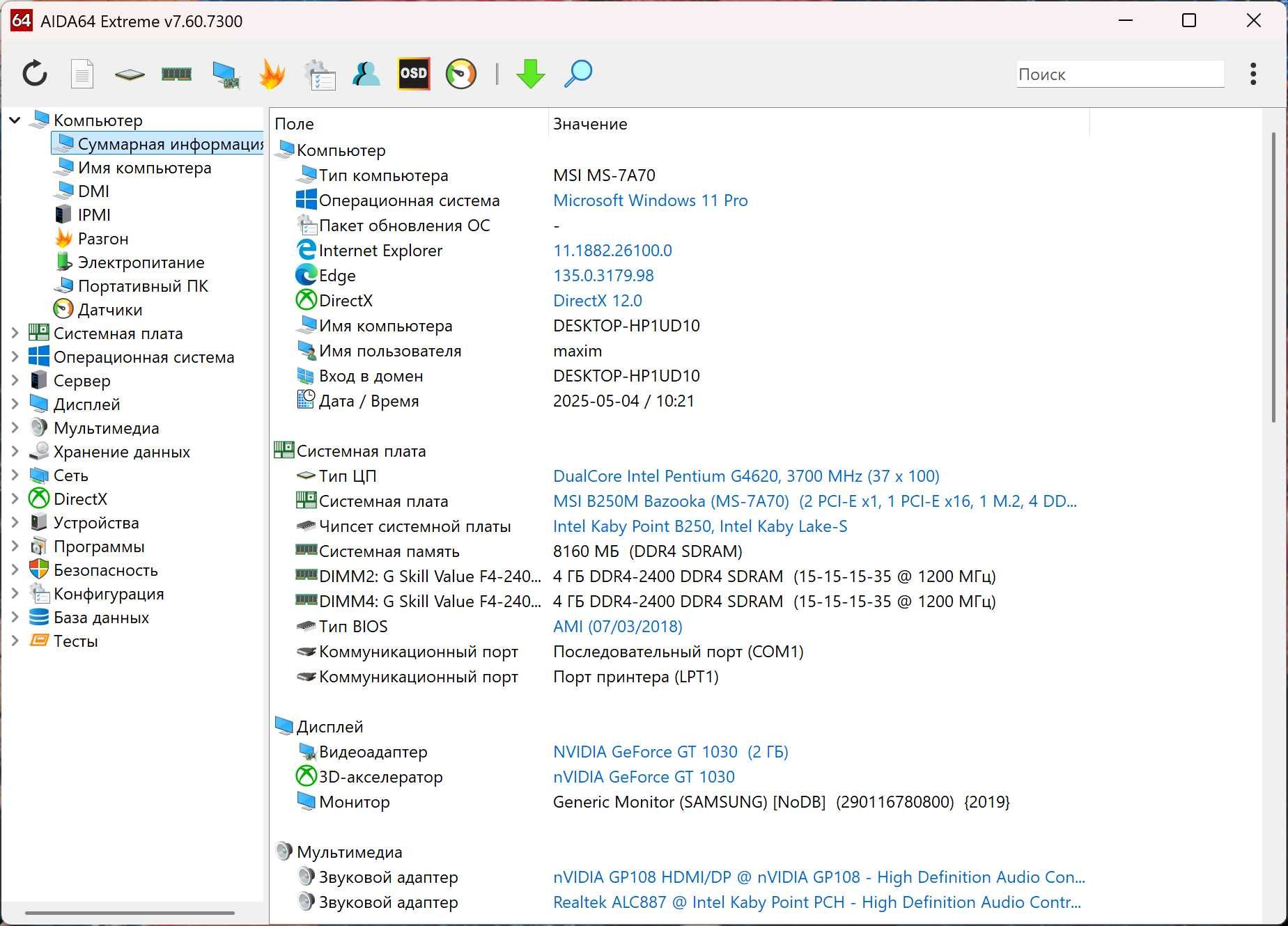Click the green download arrow icon
This screenshot has height=926, width=1288.
pos(531,74)
